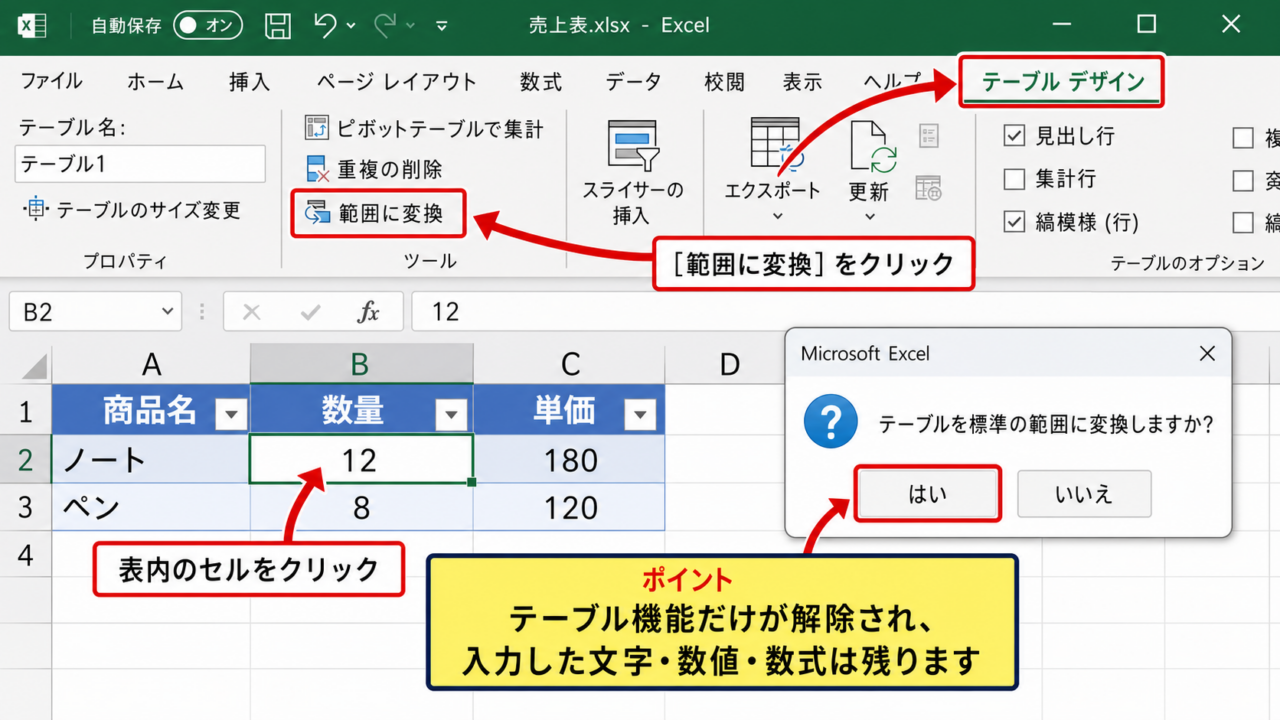The image size is (1280, 720).
Task: Select row 3 header
Action: coord(26,507)
